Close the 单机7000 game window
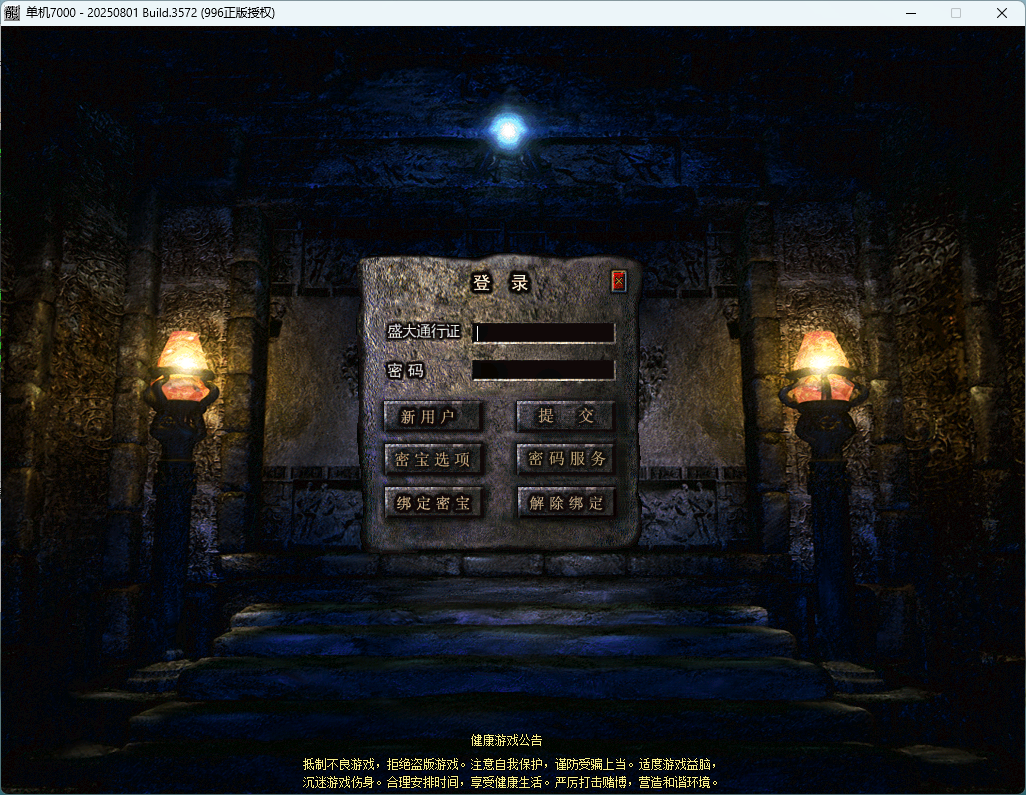Viewport: 1026px width, 795px height. click(x=1001, y=12)
